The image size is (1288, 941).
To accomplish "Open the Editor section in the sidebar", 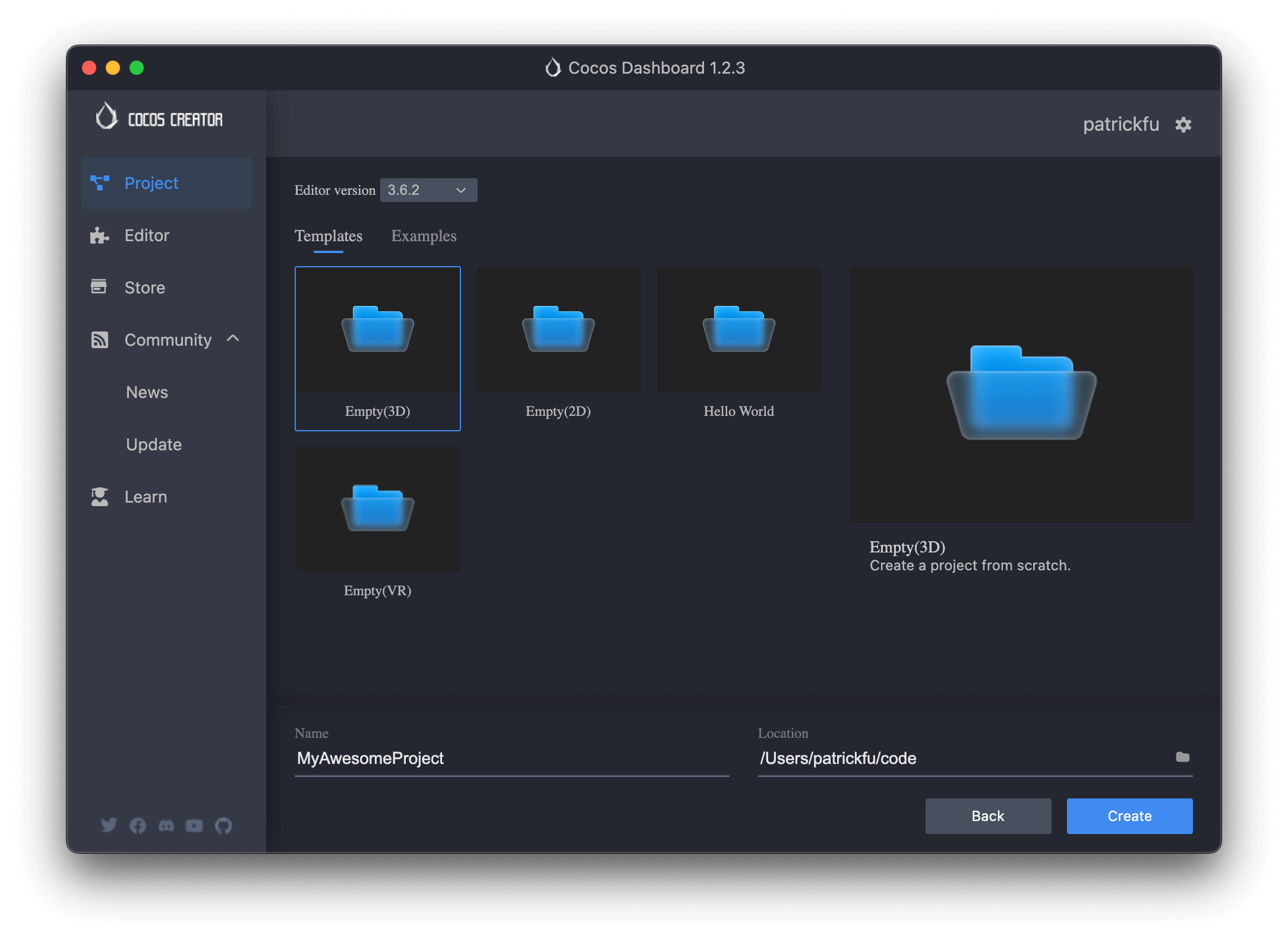I will [146, 235].
